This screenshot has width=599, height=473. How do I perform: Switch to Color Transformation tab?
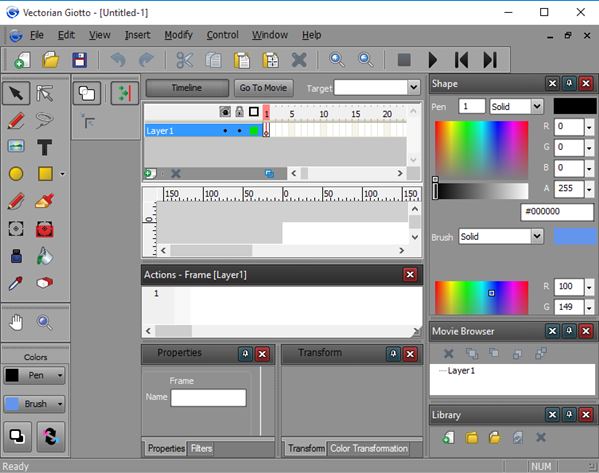tap(369, 448)
